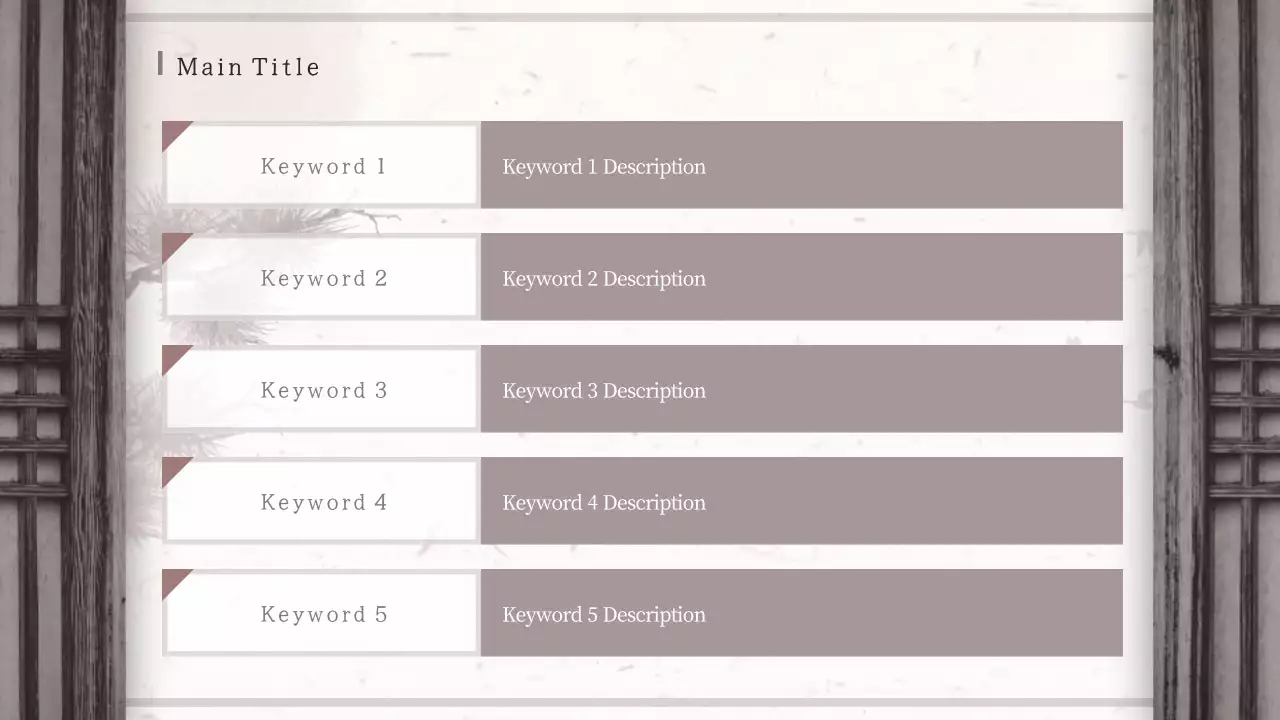
Task: Select the Keyword 5 Description bar
Action: 801,613
